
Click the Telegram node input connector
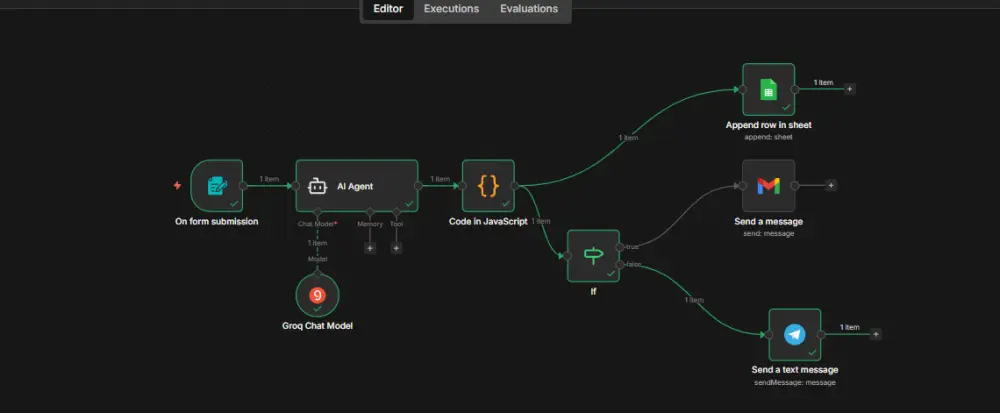768,335
